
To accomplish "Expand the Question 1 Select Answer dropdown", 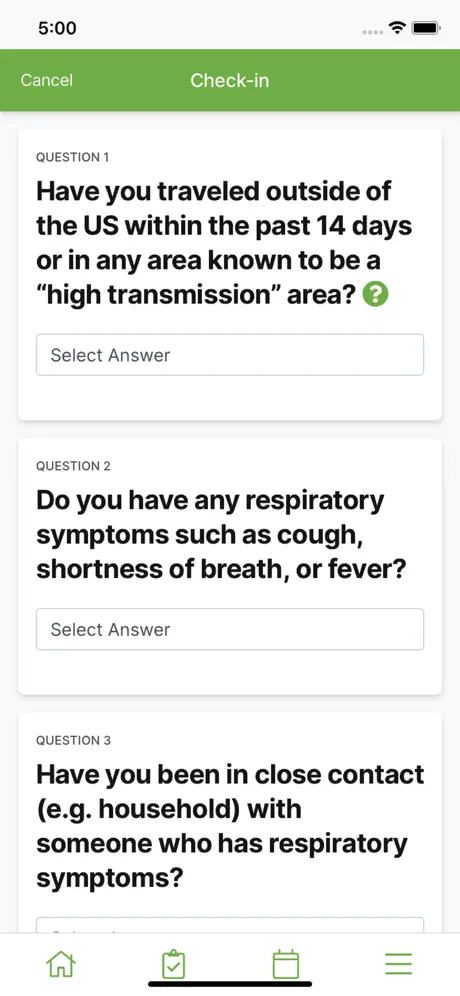I will [230, 354].
